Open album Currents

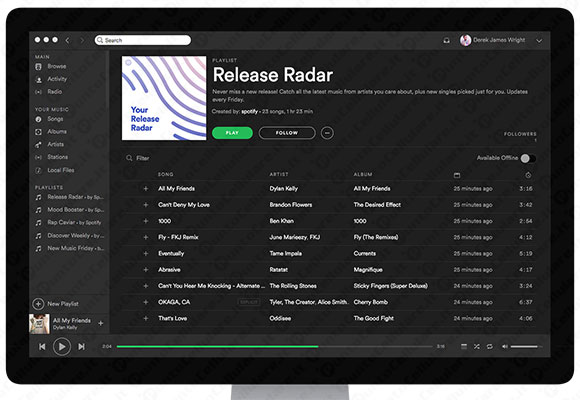pyautogui.click(x=365, y=253)
